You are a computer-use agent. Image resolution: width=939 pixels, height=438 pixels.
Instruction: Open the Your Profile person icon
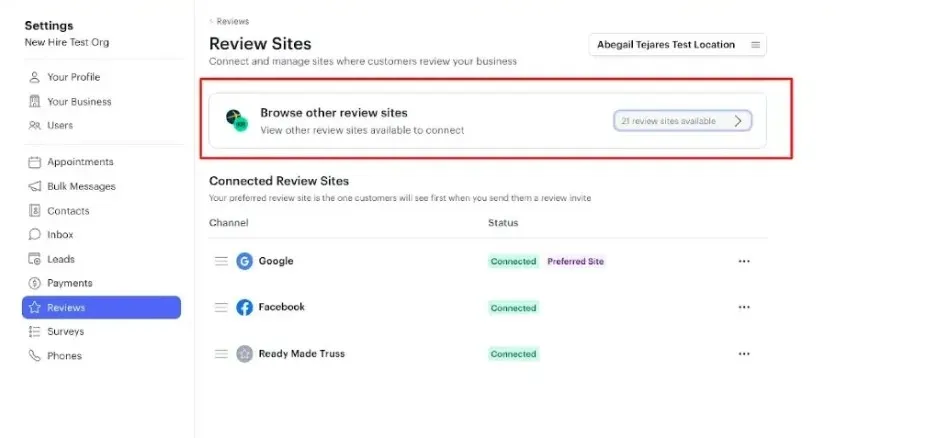pyautogui.click(x=35, y=77)
